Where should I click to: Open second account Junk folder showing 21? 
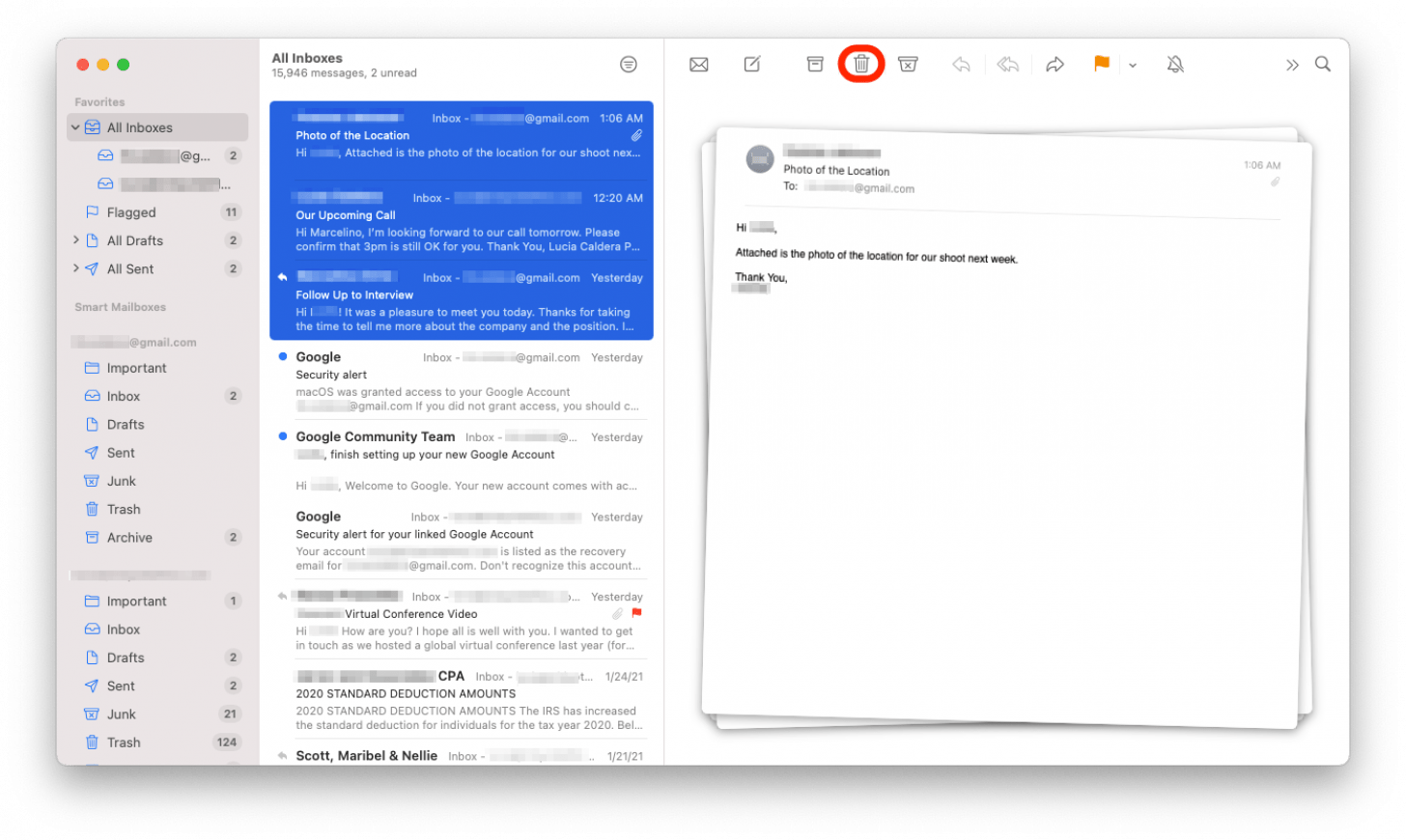(x=157, y=714)
